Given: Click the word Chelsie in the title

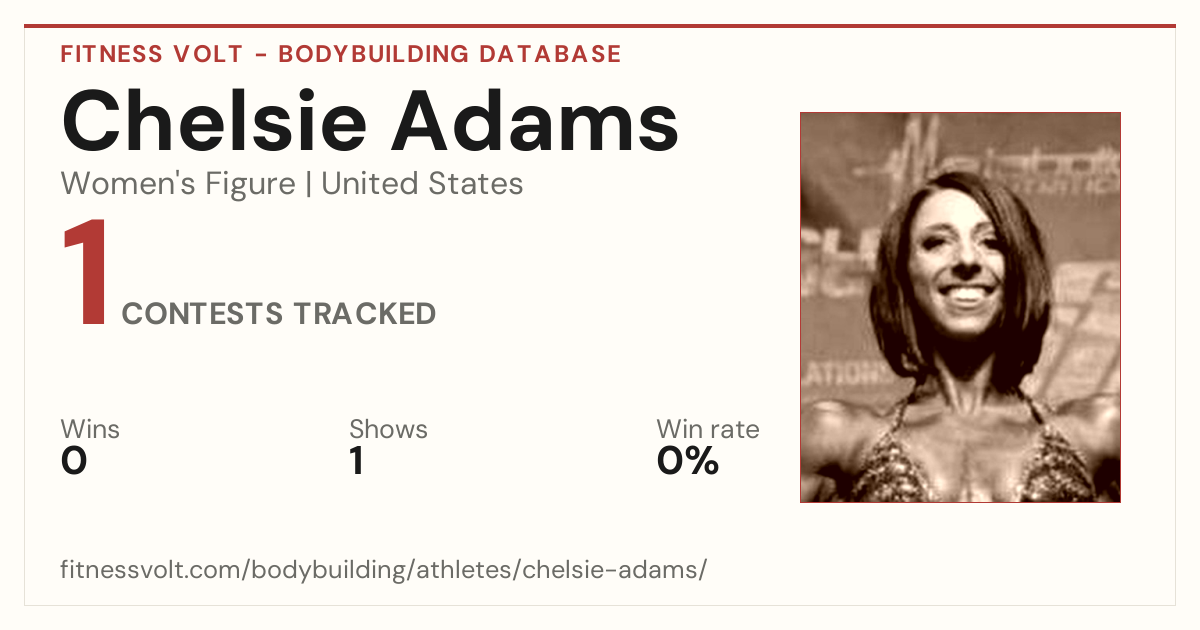Looking at the screenshot, I should [216, 120].
